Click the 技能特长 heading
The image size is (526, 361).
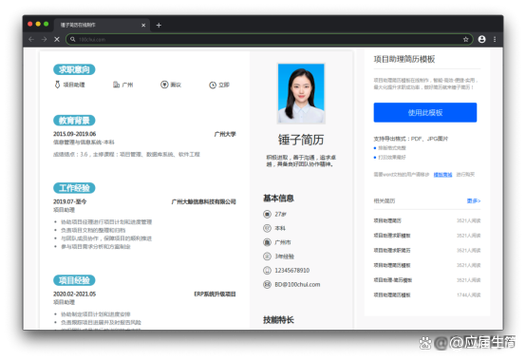click(x=278, y=320)
